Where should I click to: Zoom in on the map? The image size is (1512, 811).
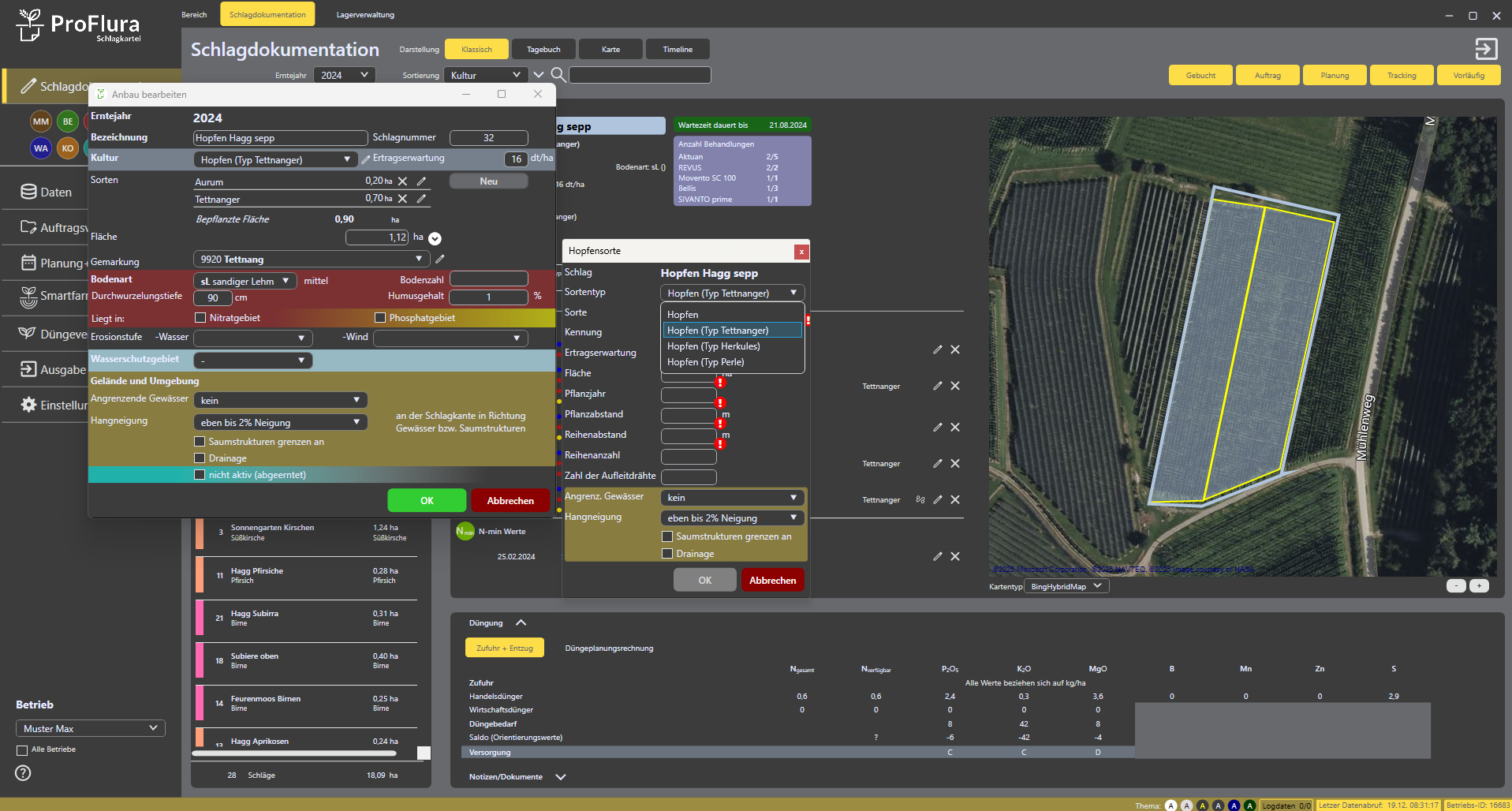[1479, 586]
